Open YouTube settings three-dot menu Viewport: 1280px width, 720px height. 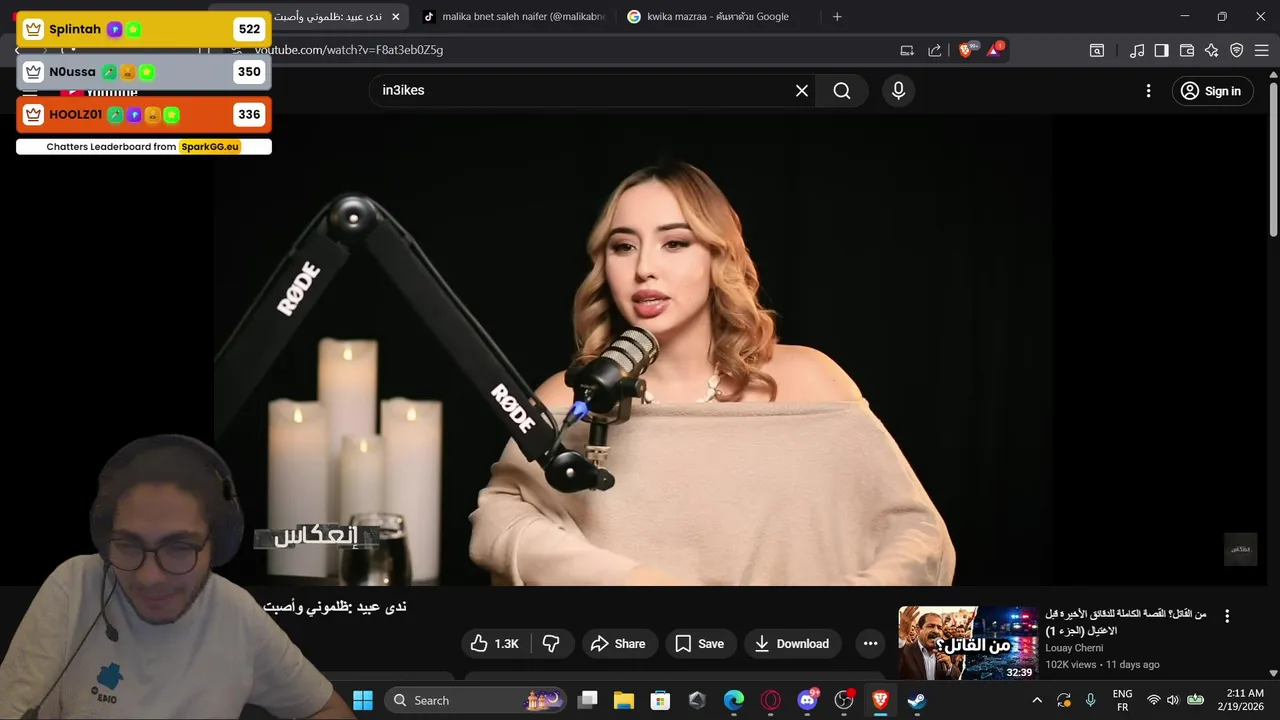coord(1148,91)
